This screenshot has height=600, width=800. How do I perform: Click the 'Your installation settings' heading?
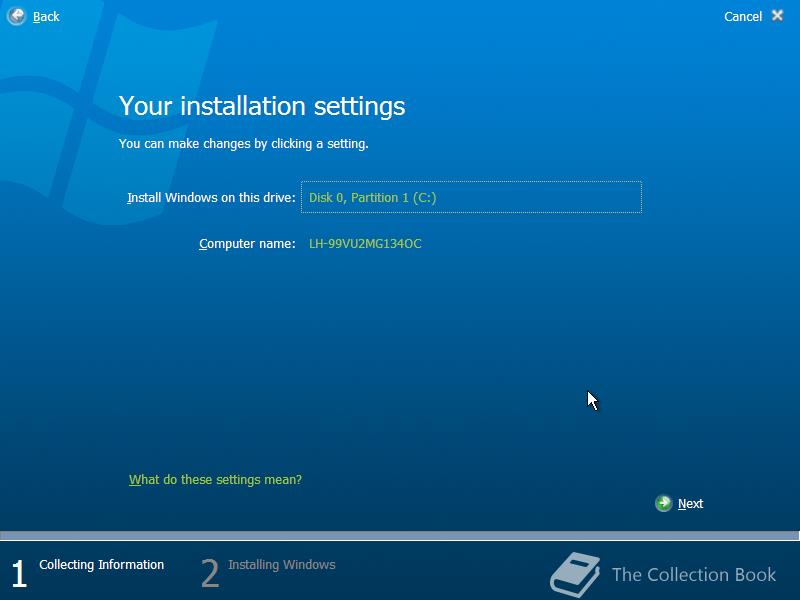pyautogui.click(x=262, y=106)
